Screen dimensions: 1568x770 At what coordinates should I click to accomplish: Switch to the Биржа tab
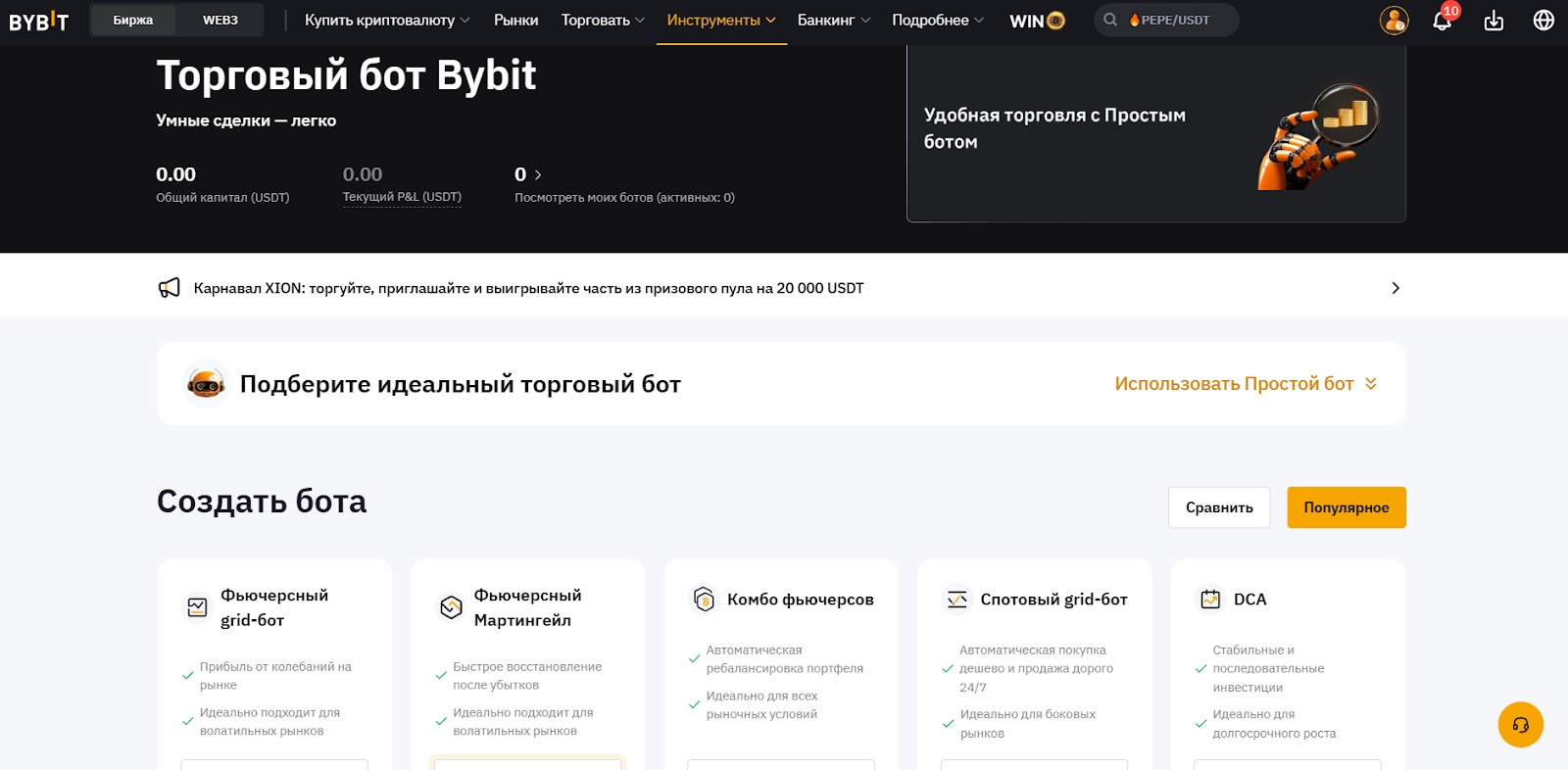point(133,20)
